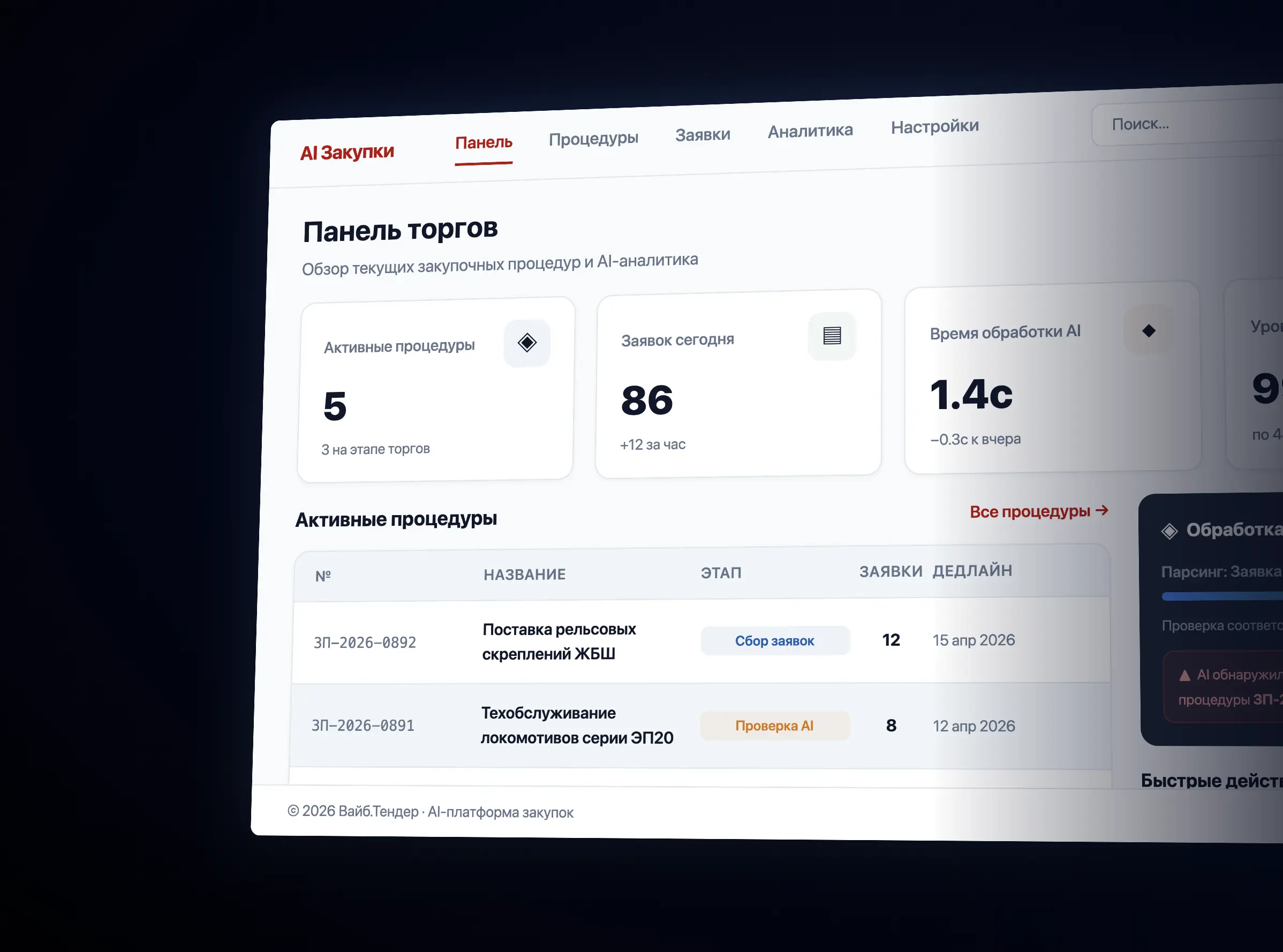Go to the Заявки tab
This screenshot has height=952, width=1283.
[x=703, y=135]
